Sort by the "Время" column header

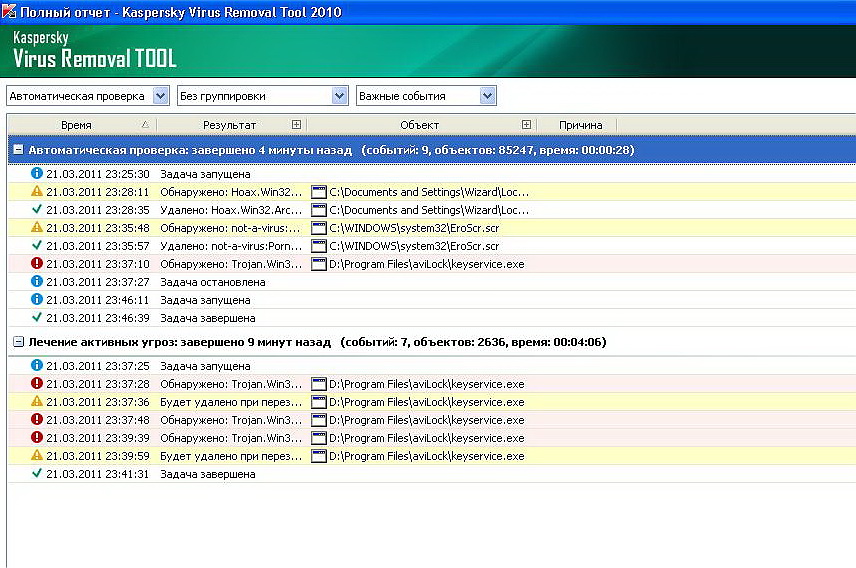pos(76,125)
